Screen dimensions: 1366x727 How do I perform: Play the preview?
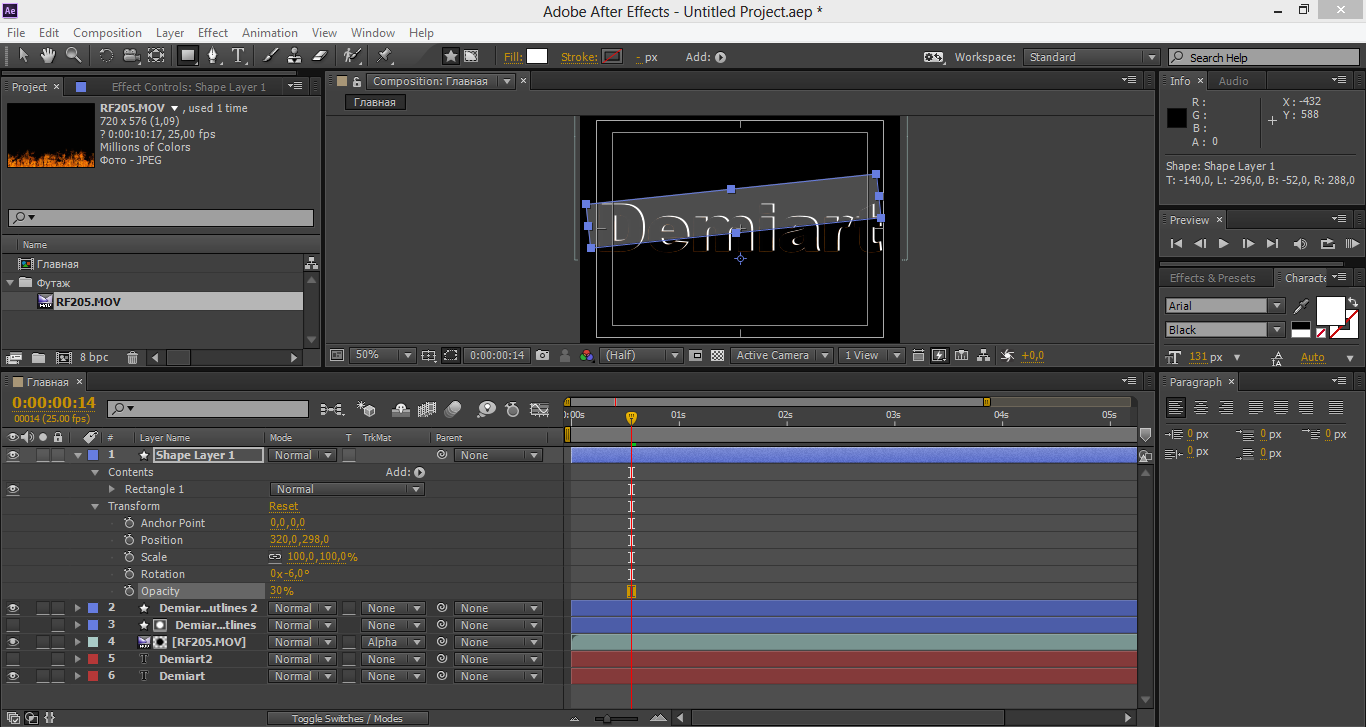coord(1223,243)
